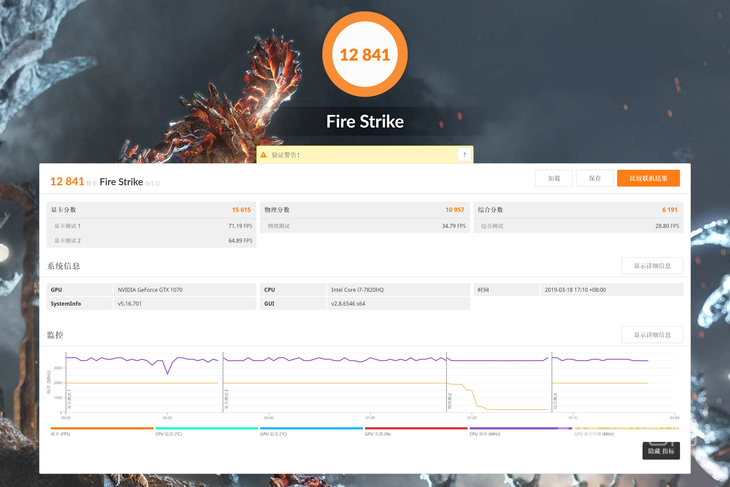Click the GUI v2.8.6546 s64 value

[348, 304]
